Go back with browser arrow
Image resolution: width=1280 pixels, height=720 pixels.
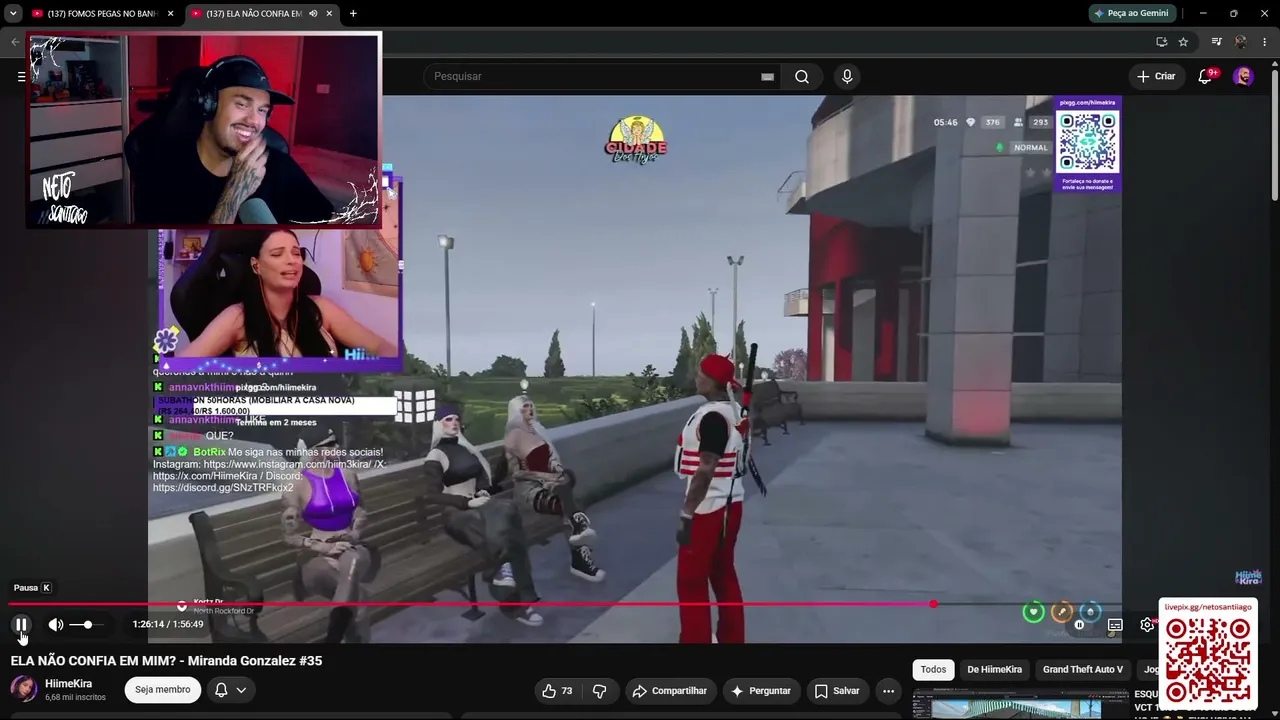click(x=15, y=42)
